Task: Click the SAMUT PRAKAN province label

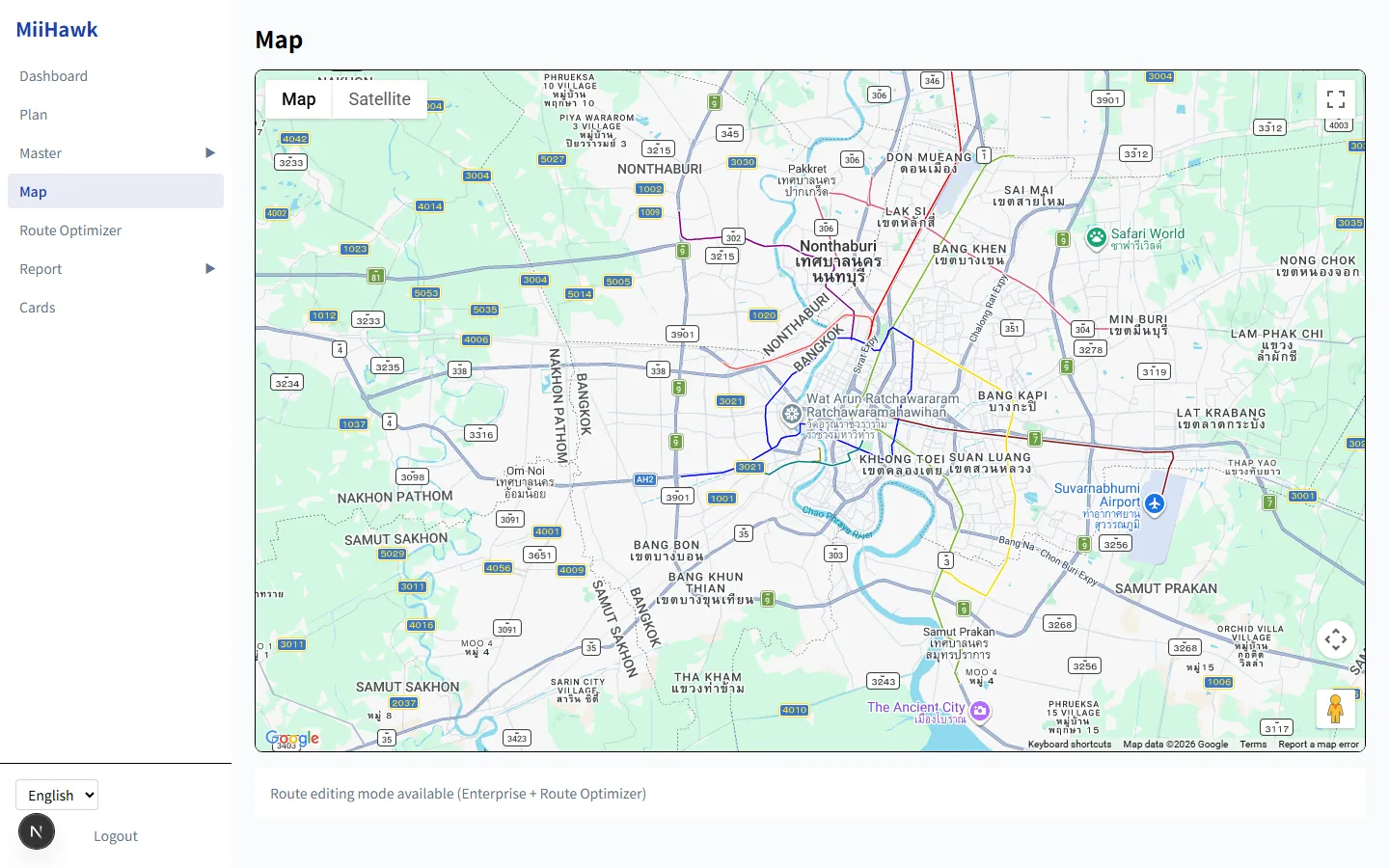Action: 1165,588
